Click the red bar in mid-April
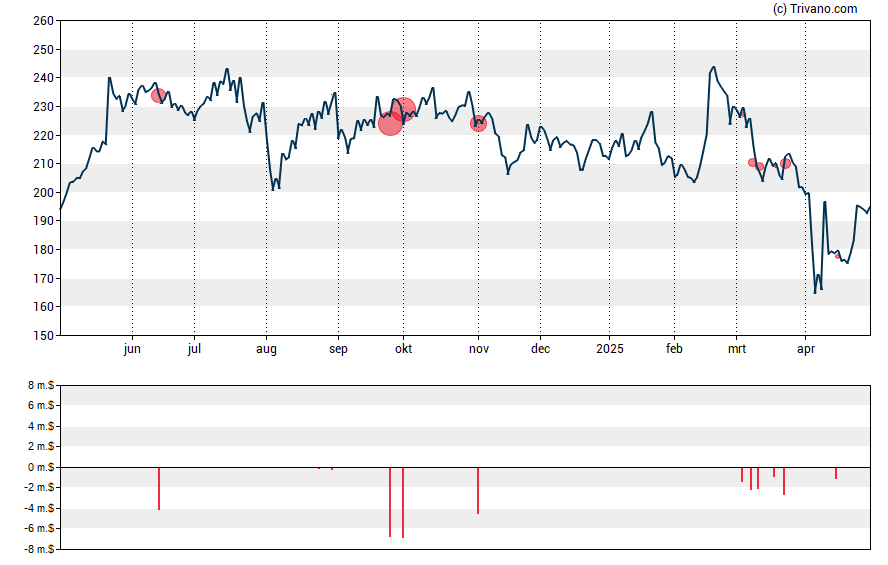Viewport: 888px width, 565px height. click(x=836, y=473)
